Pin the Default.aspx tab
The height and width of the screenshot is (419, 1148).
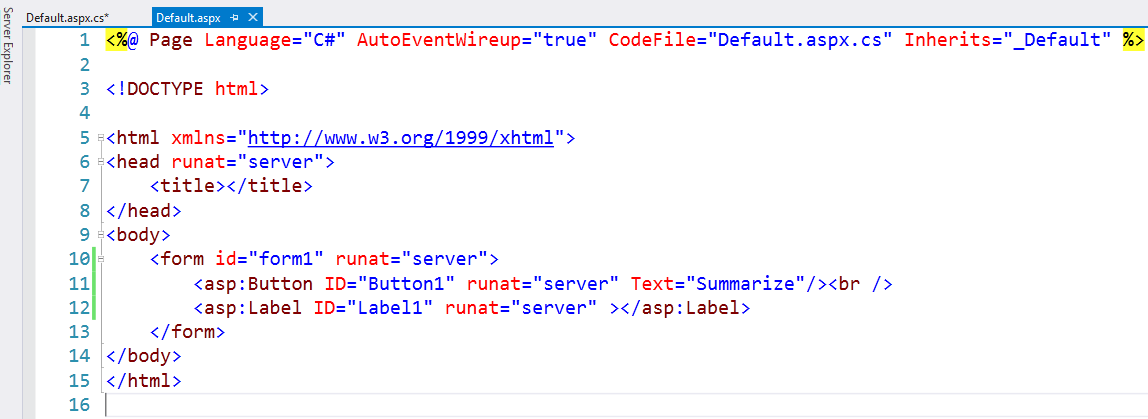[x=234, y=18]
